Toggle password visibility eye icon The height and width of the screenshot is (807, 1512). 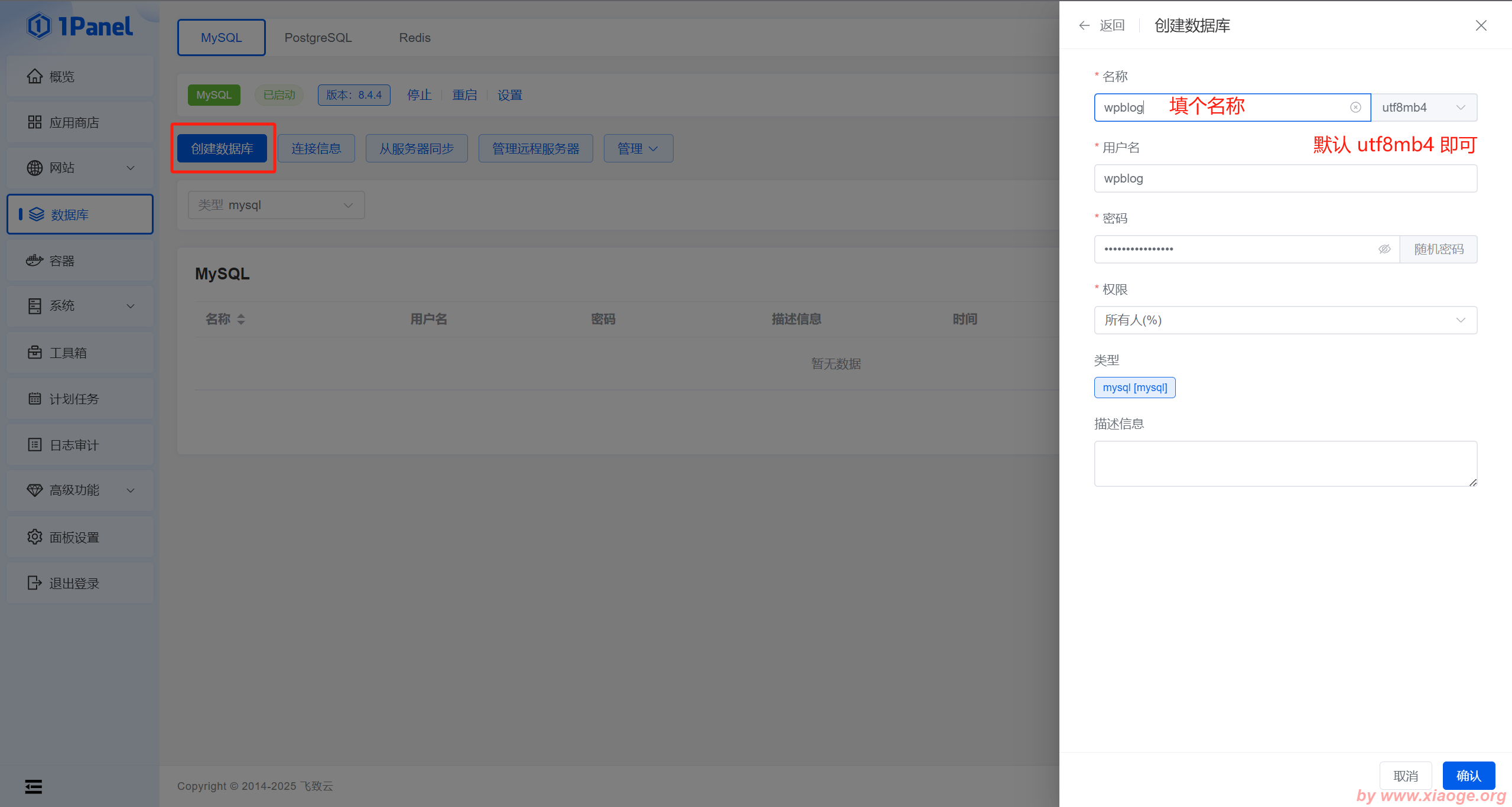coord(1384,249)
